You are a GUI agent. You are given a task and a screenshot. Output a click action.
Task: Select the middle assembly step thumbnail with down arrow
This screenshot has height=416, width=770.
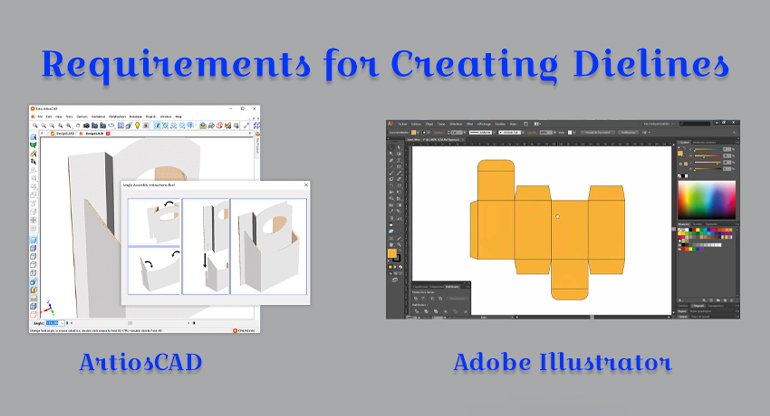tap(206, 246)
